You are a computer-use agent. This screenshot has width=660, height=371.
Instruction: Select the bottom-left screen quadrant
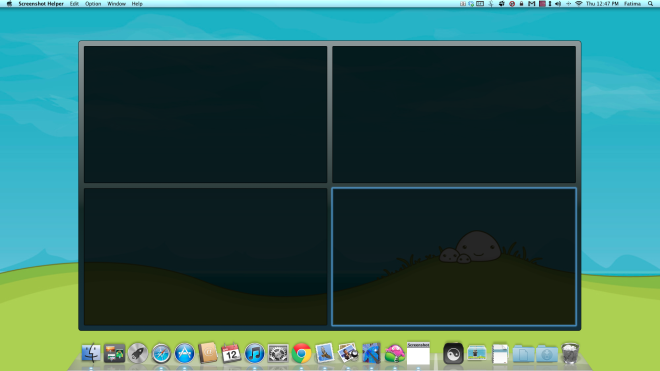[205, 256]
